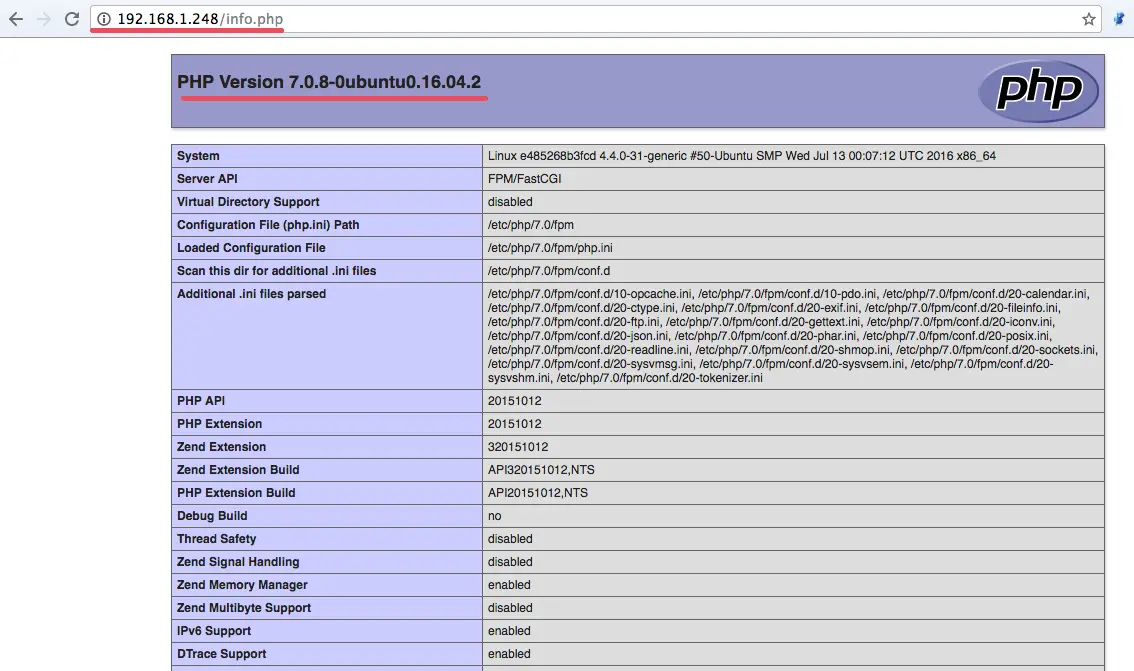
Task: Select the Zend Memory Manager label
Action: [x=242, y=586]
